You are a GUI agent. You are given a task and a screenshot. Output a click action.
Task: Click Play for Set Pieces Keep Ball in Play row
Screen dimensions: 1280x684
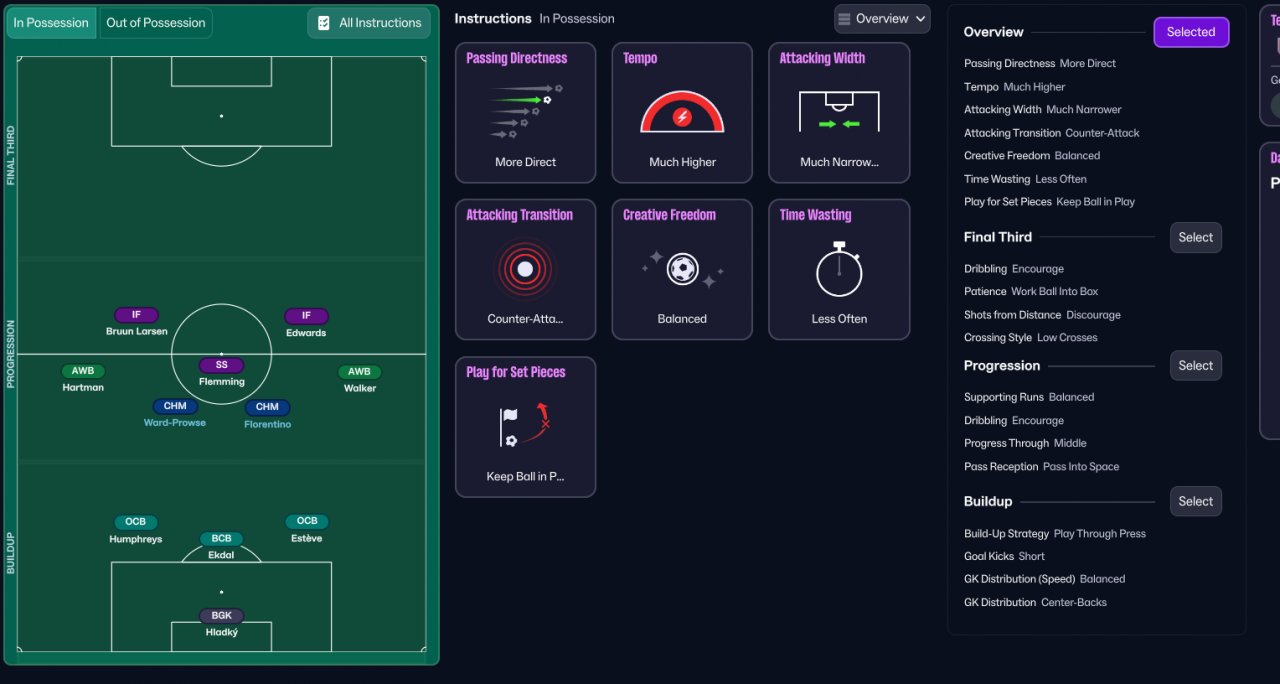[x=1050, y=202]
